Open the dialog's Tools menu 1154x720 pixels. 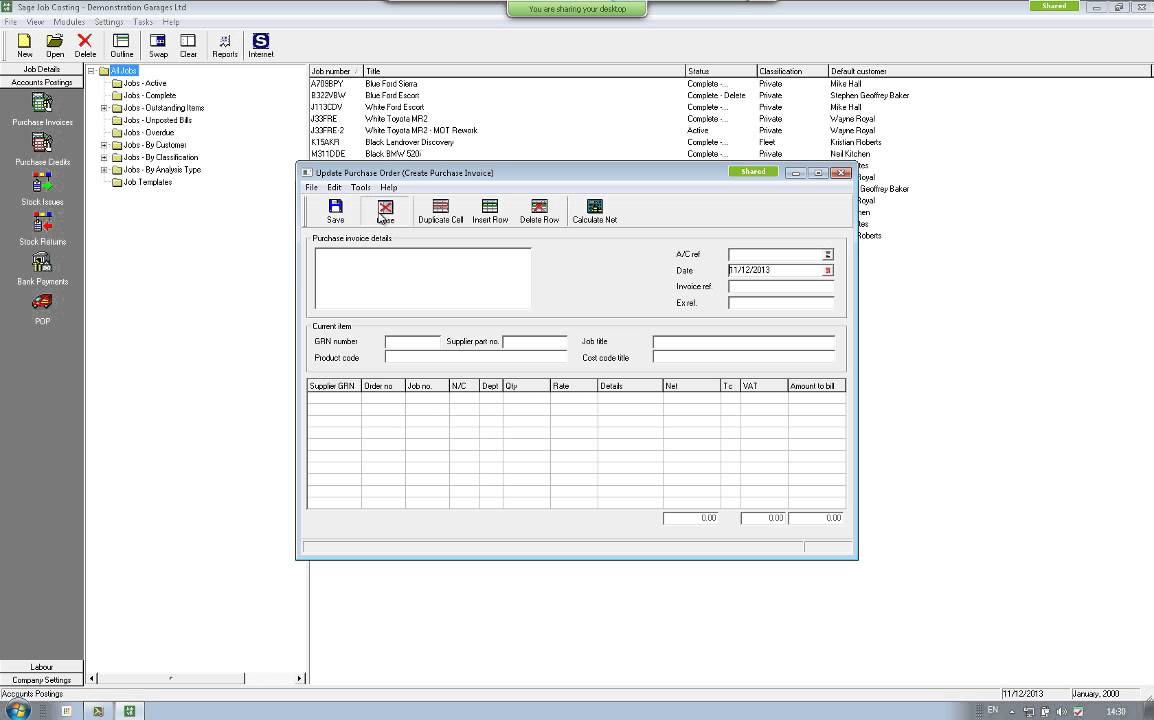[361, 188]
